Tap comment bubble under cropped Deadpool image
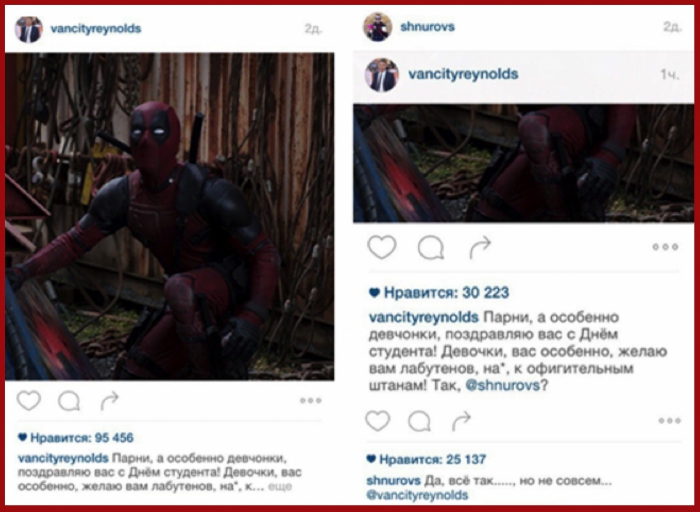 (431, 248)
